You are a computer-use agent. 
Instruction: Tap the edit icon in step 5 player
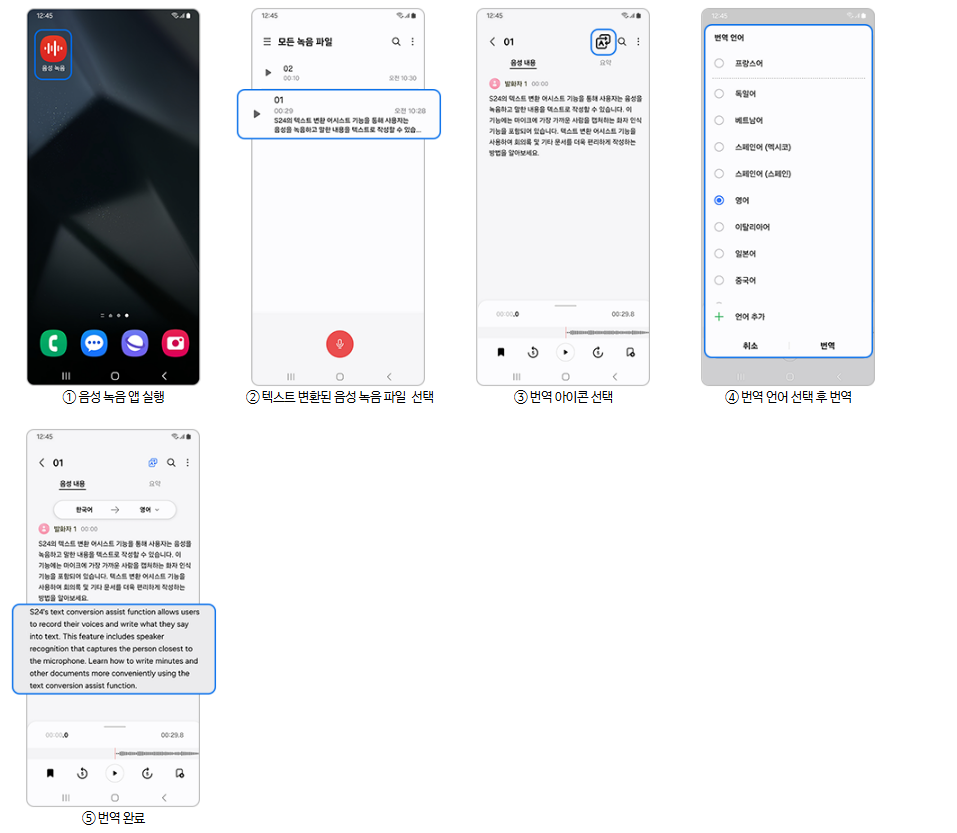(x=179, y=773)
